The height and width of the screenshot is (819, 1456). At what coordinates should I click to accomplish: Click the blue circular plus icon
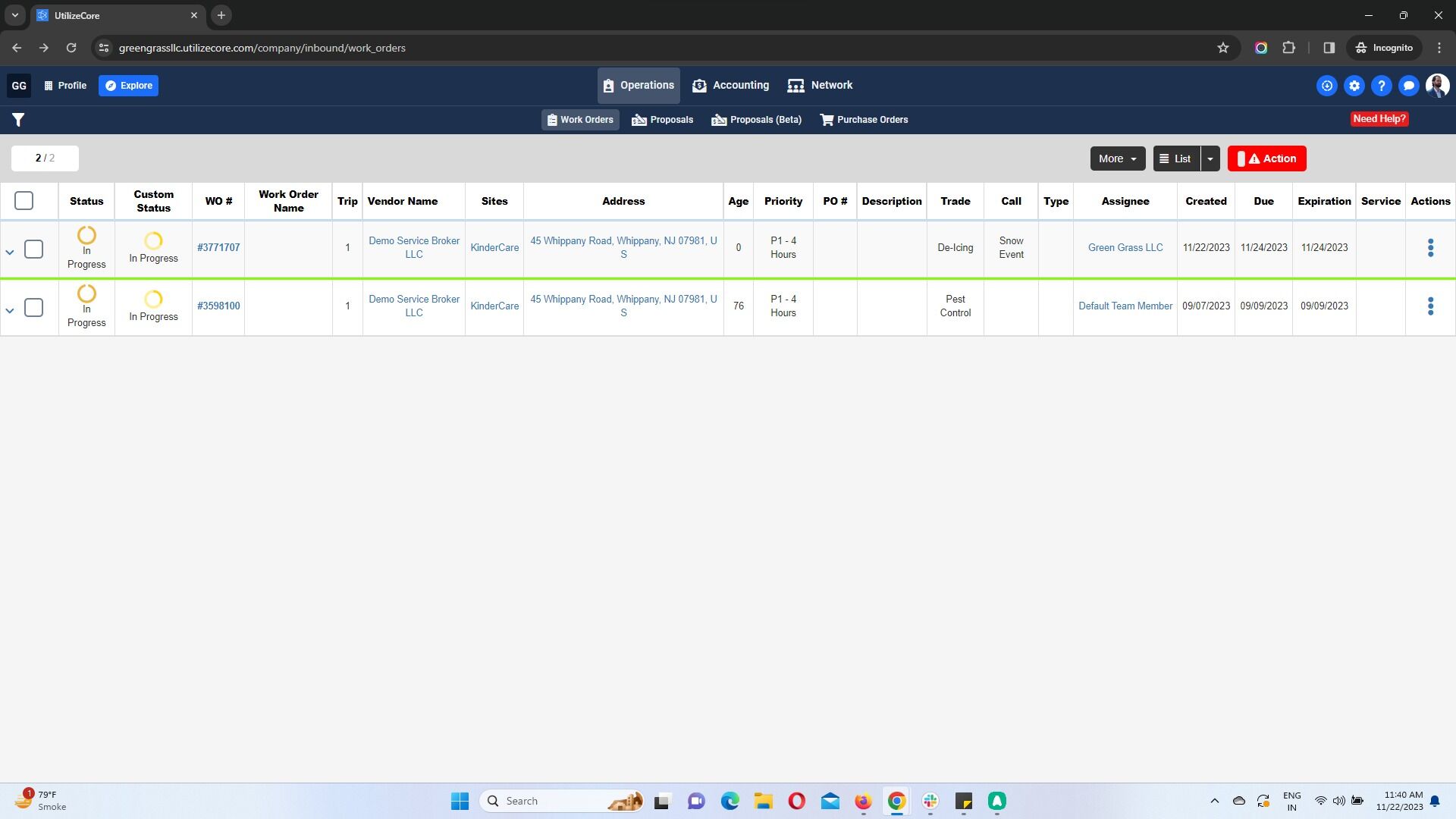pos(1327,86)
